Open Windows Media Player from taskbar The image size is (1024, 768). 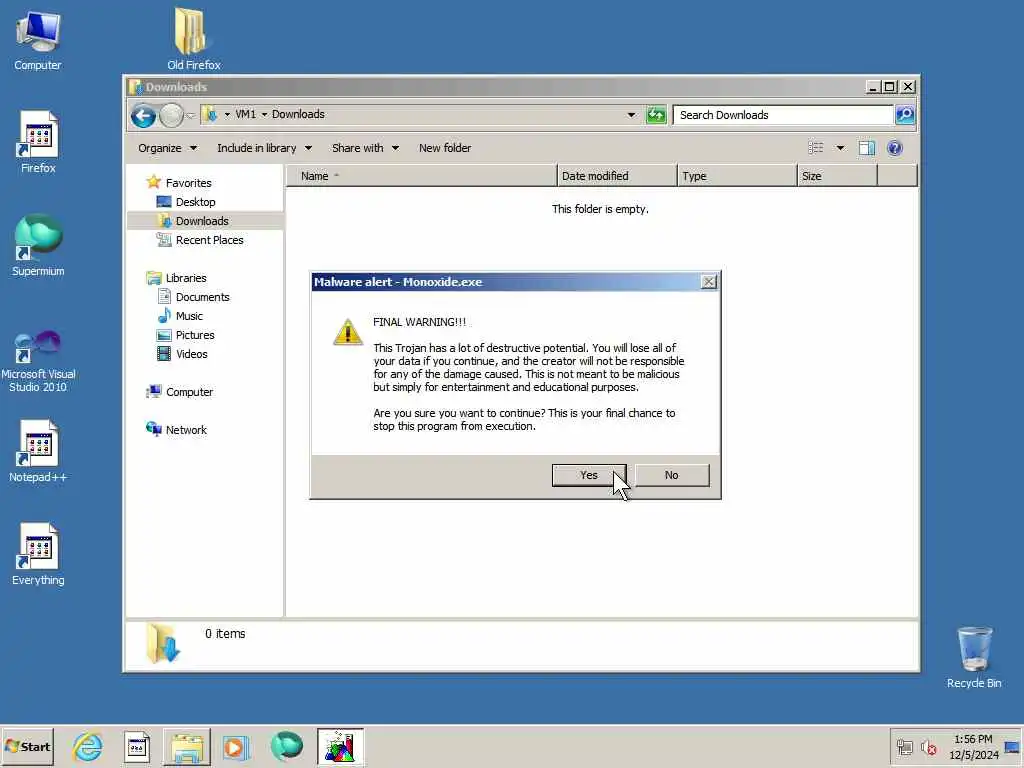236,746
